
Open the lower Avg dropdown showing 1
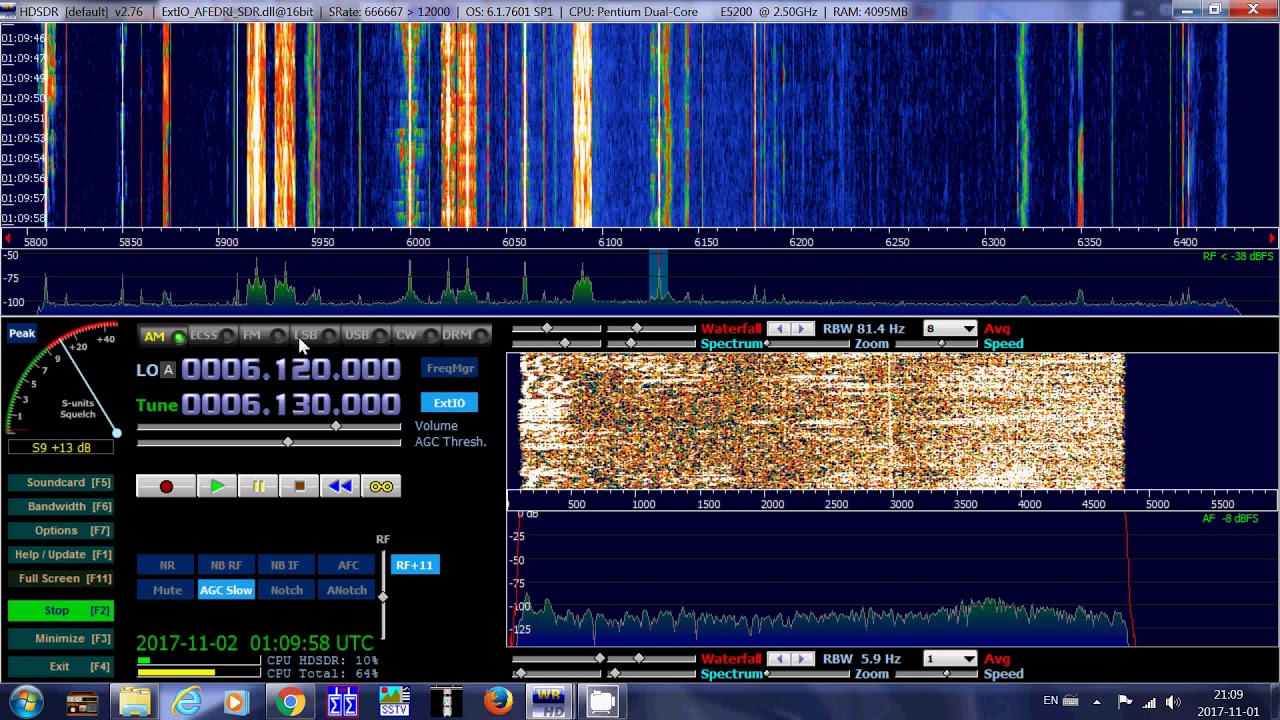click(950, 659)
